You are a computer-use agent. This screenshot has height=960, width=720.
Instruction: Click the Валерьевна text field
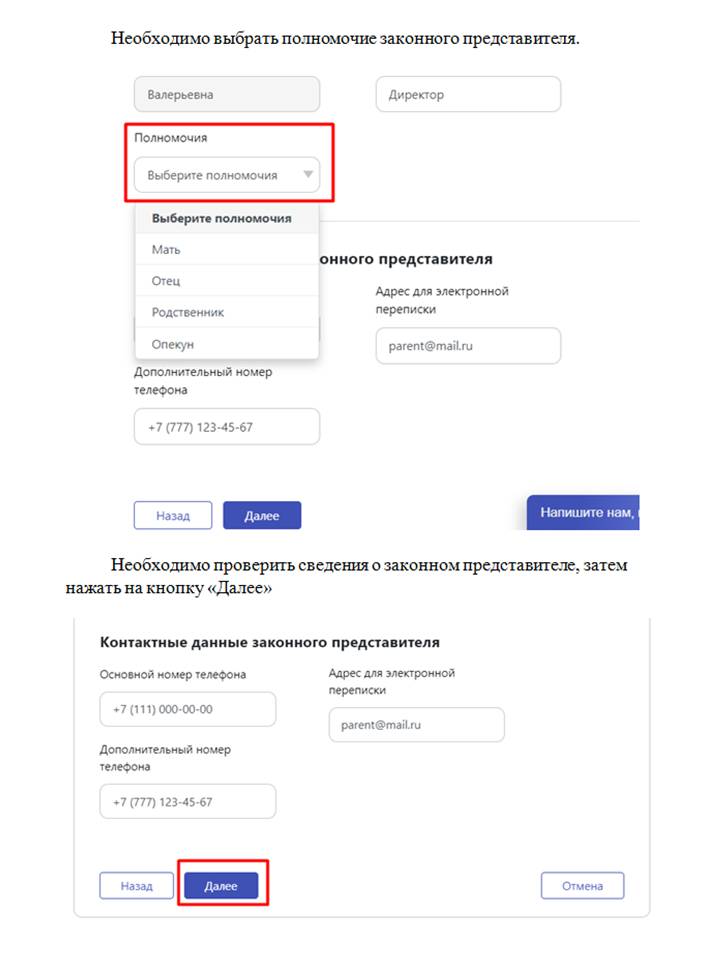226,95
